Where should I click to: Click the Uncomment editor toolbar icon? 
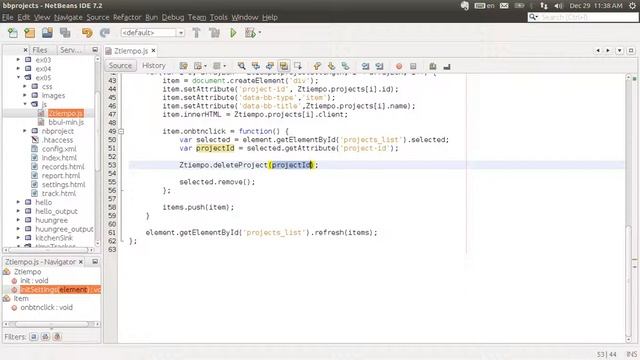tap(447, 66)
